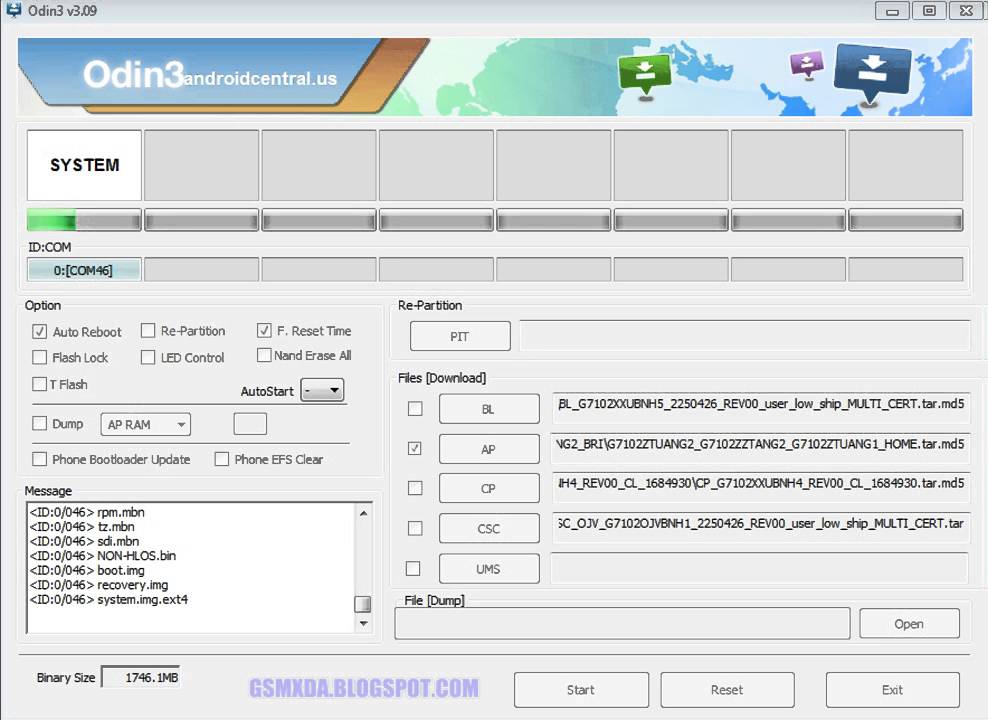The width and height of the screenshot is (988, 720).
Task: Click the SYSTEM status box
Action: [84, 165]
